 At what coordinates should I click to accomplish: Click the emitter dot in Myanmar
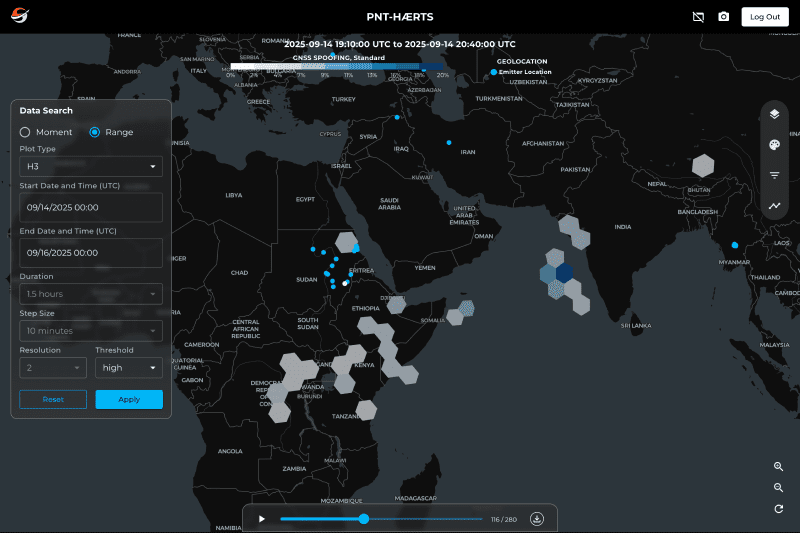[735, 245]
